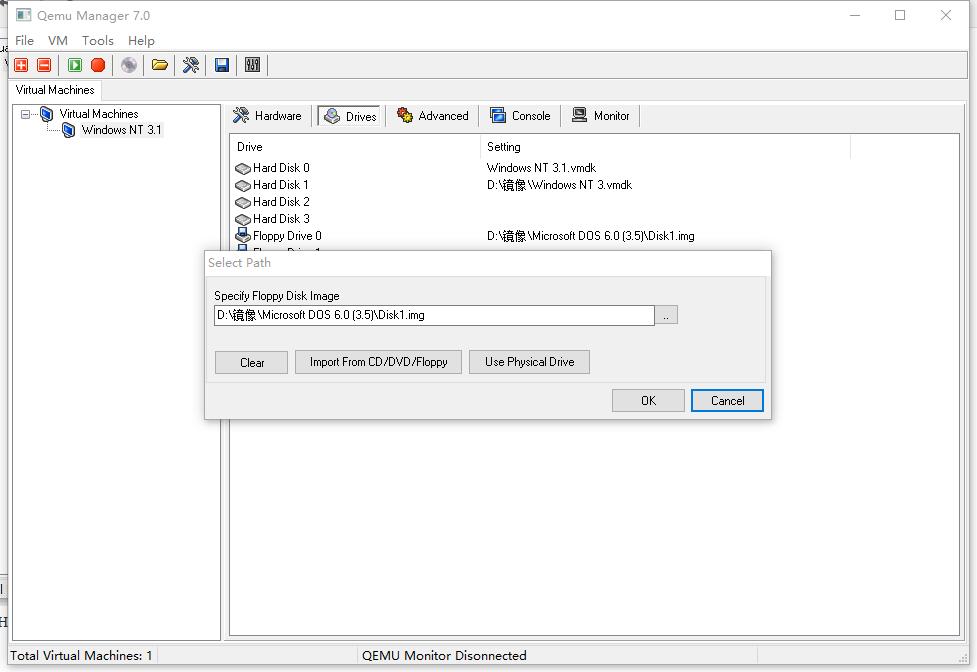Select the Floppy Drive 0 row label

287,236
